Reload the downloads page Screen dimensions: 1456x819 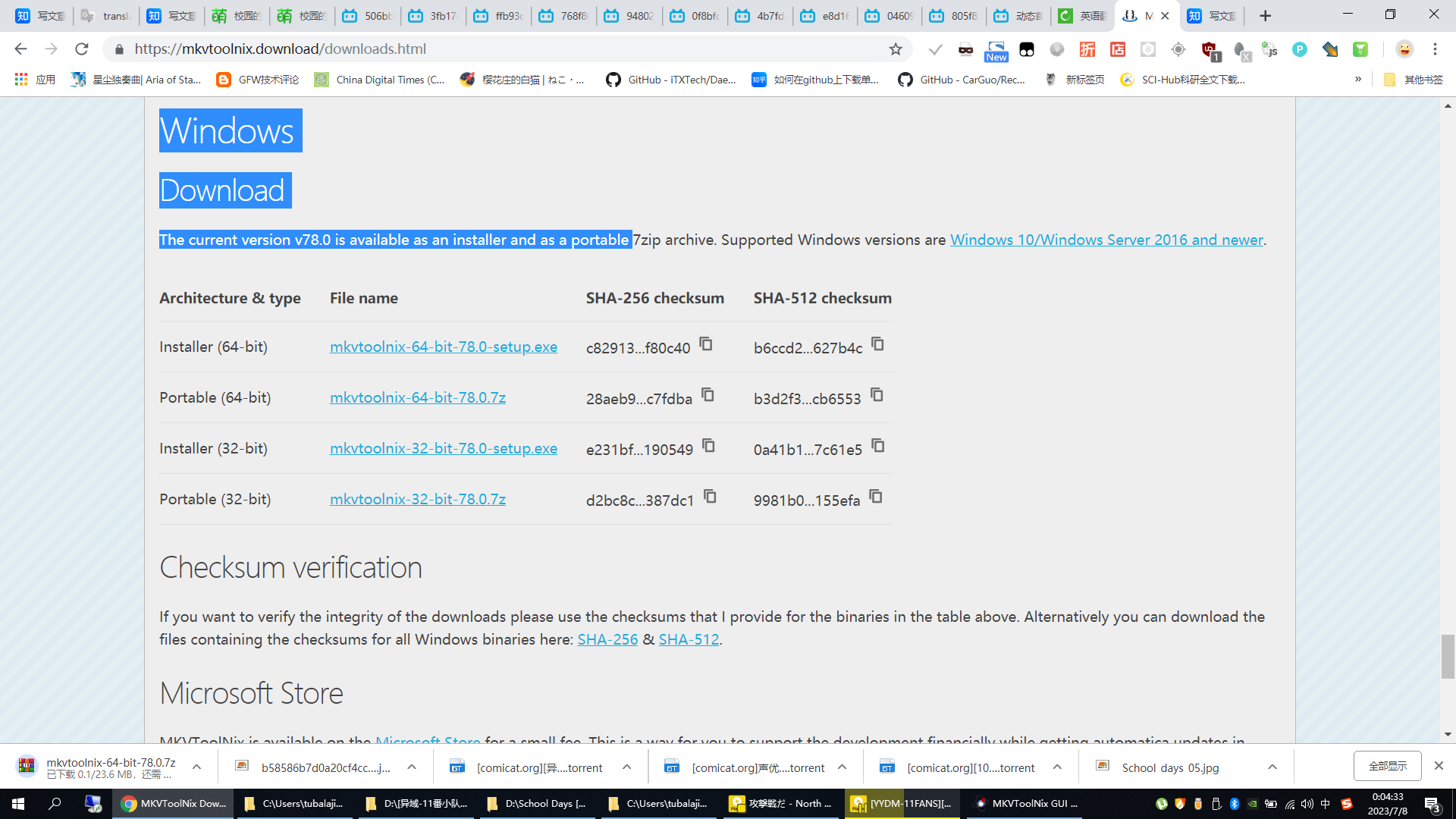tap(82, 49)
